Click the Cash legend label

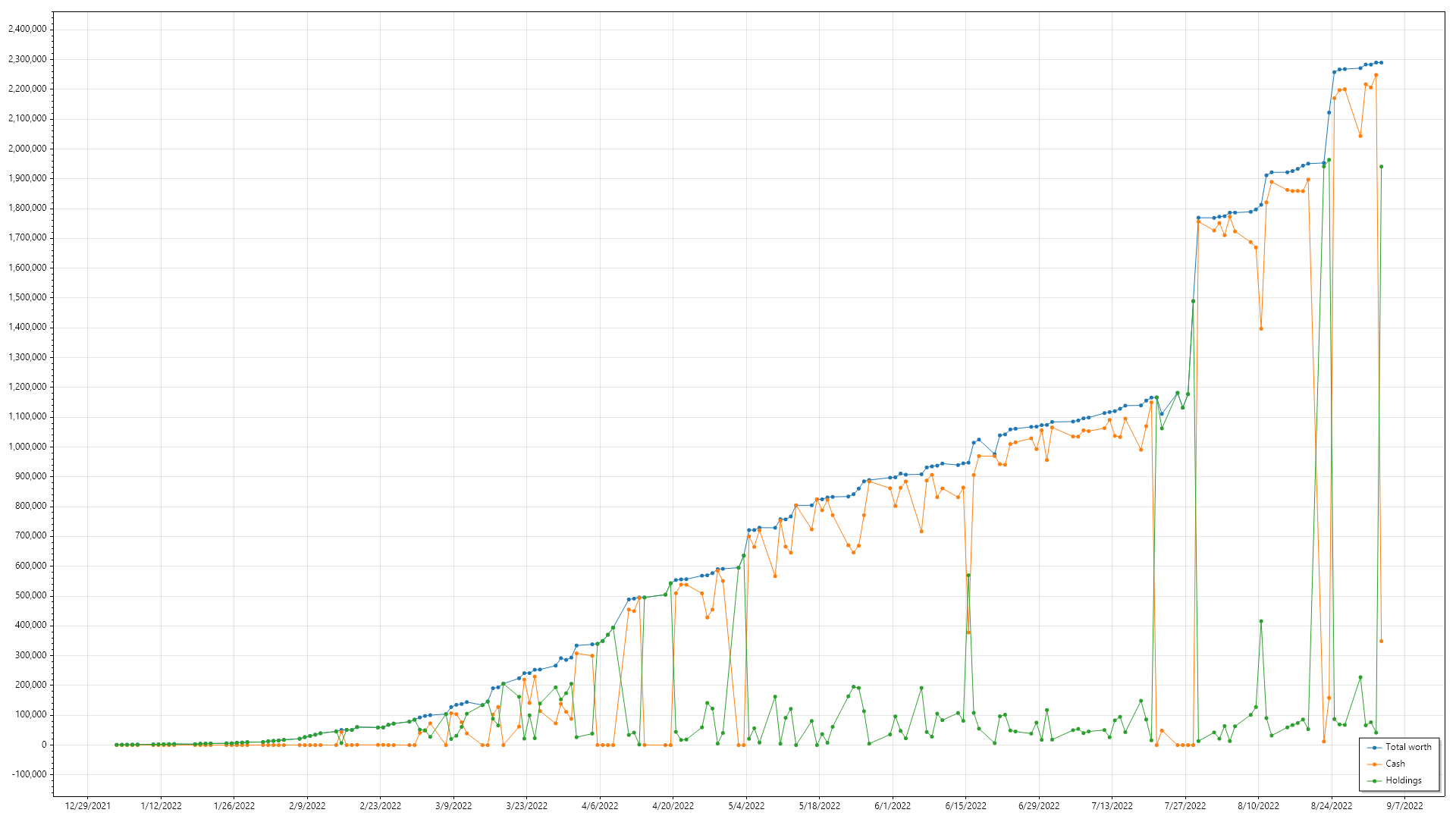pos(1395,764)
